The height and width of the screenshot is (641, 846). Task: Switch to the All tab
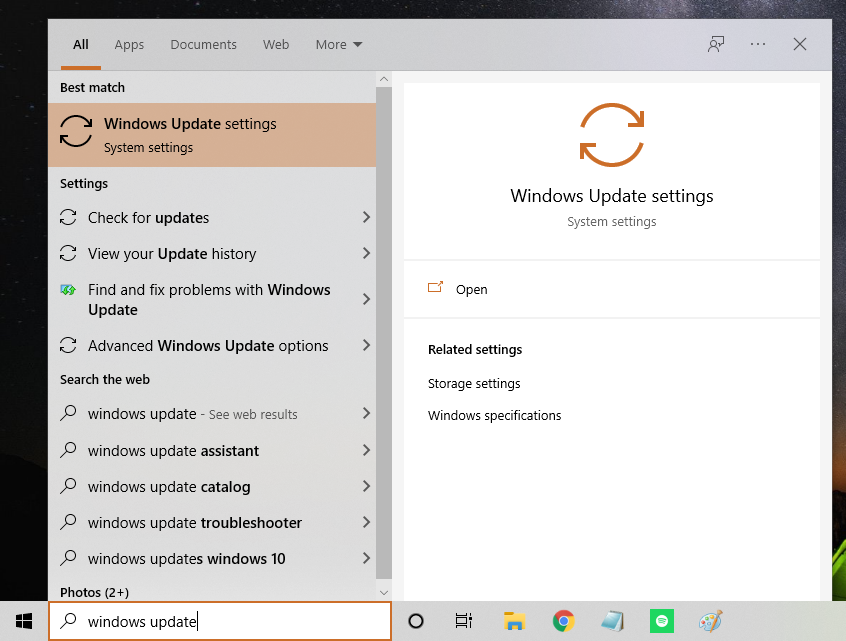81,45
